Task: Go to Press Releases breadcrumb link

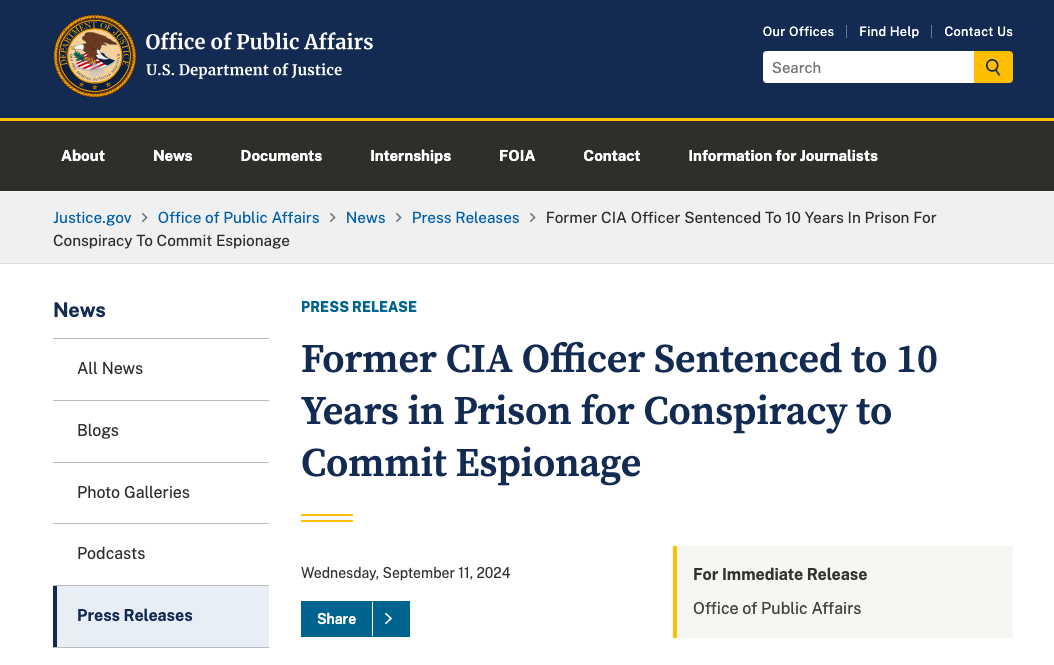Action: pos(465,217)
